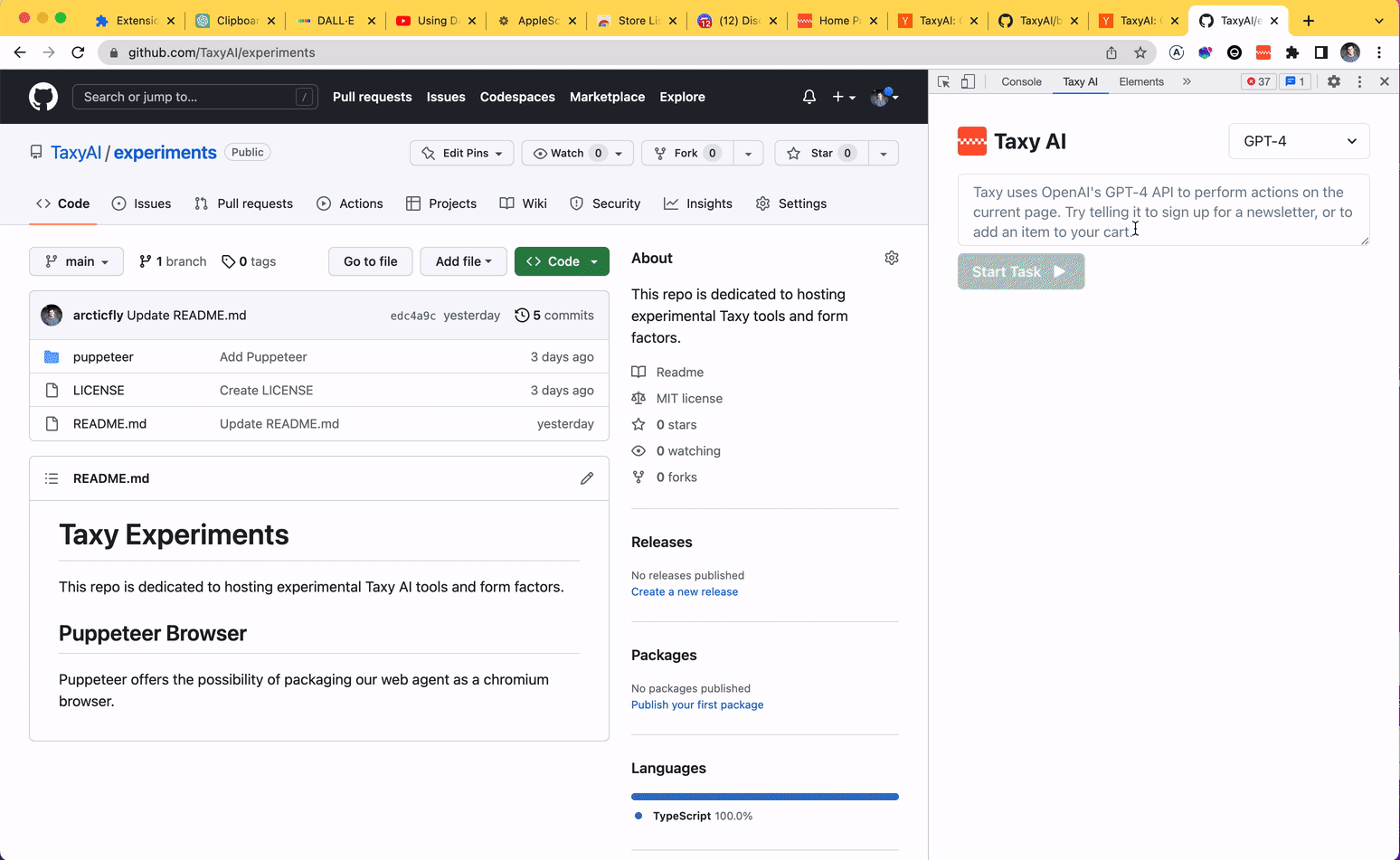
Task: Bookmark this page with star icon
Action: pyautogui.click(x=1140, y=52)
